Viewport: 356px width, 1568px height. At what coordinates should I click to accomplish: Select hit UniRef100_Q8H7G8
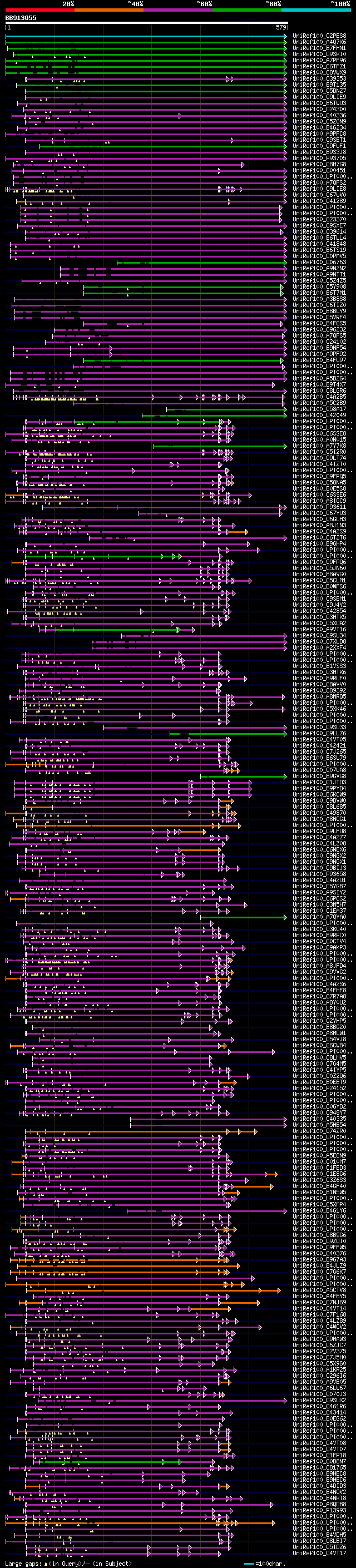(x=319, y=164)
